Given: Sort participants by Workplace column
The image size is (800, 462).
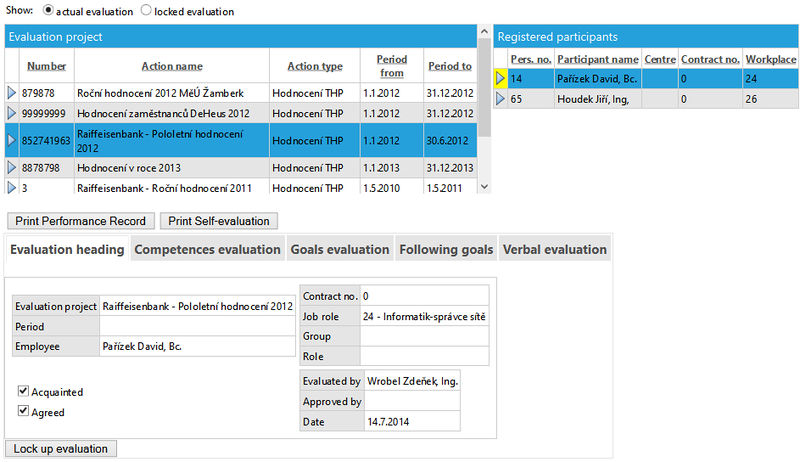Looking at the screenshot, I should pos(771,59).
